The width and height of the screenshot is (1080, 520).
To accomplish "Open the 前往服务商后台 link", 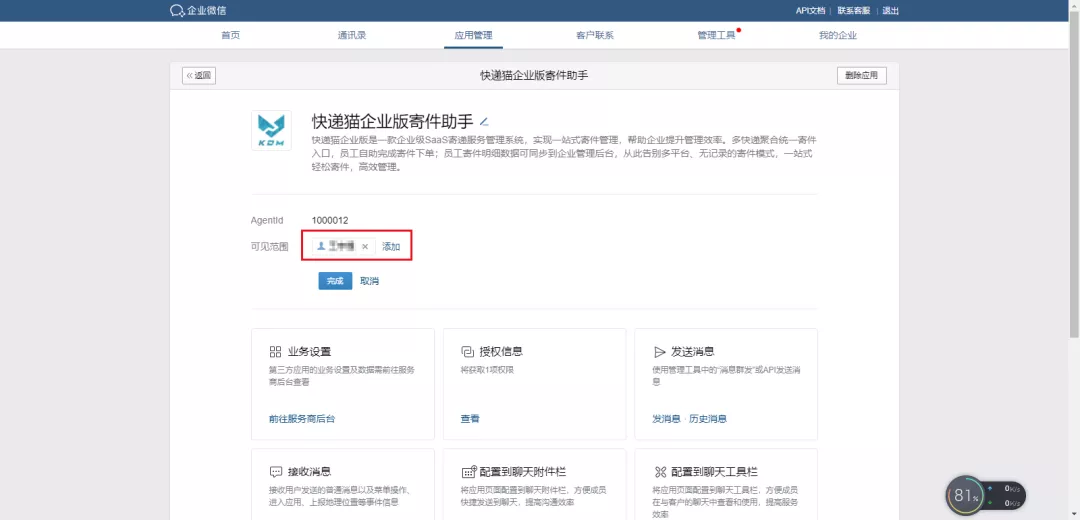I will point(302,419).
